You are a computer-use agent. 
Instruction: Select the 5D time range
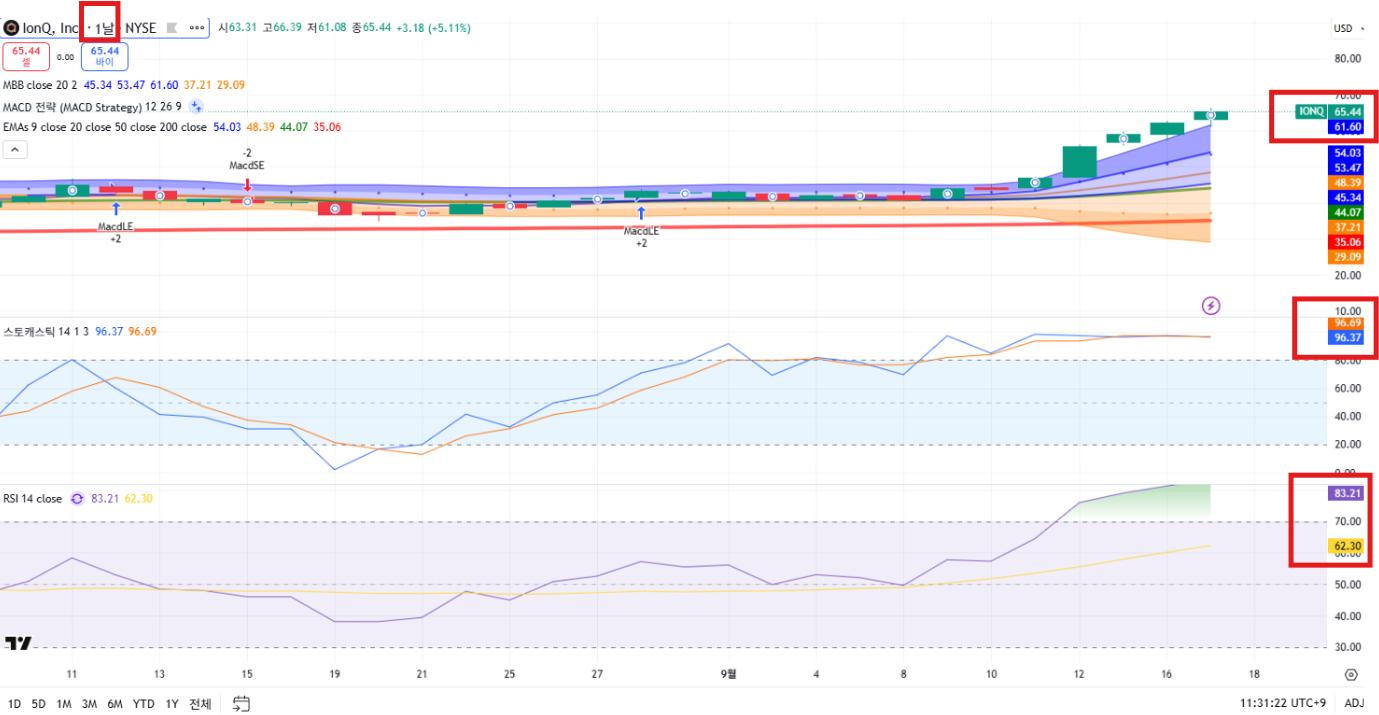(x=38, y=704)
